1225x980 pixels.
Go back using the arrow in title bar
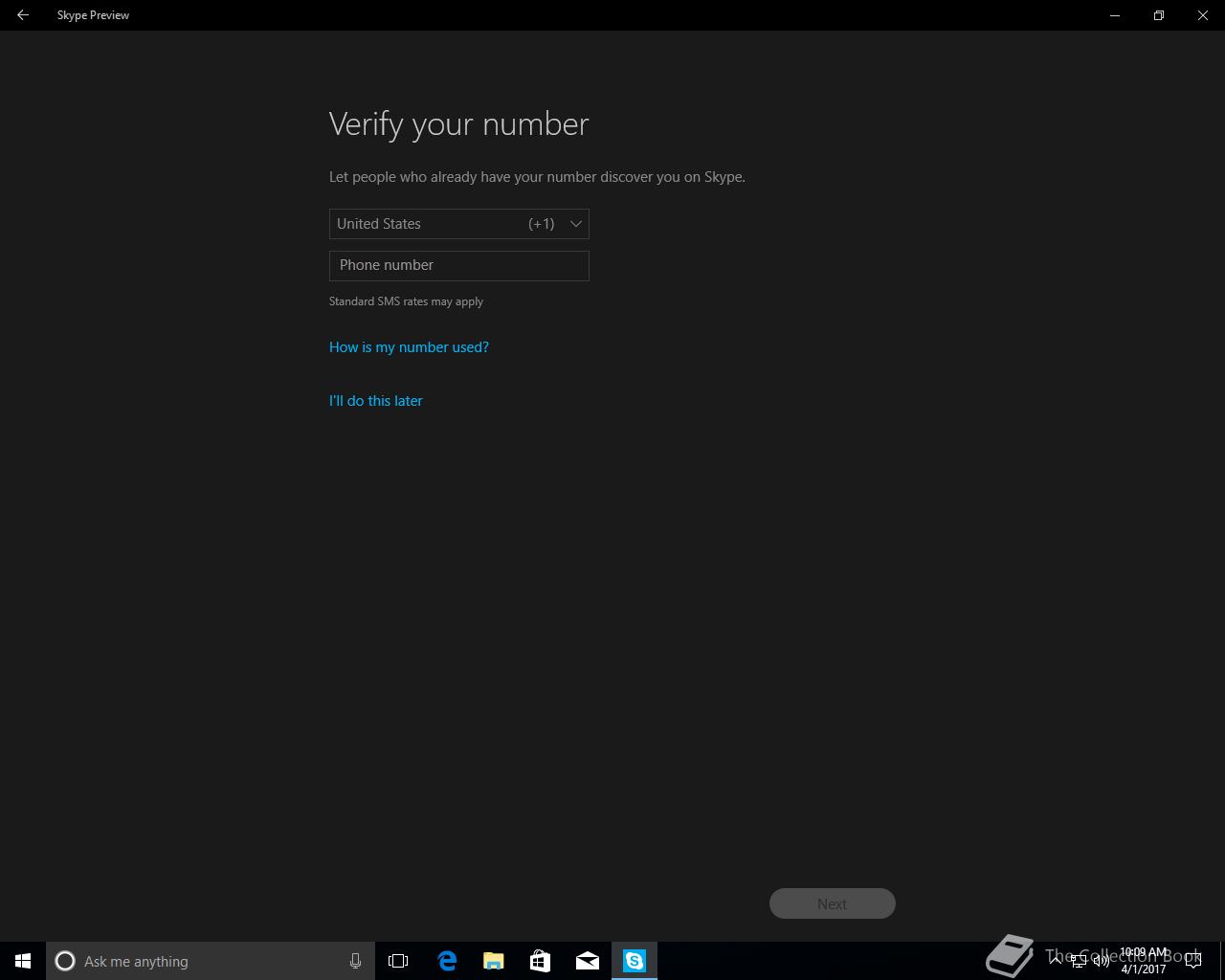[x=23, y=15]
